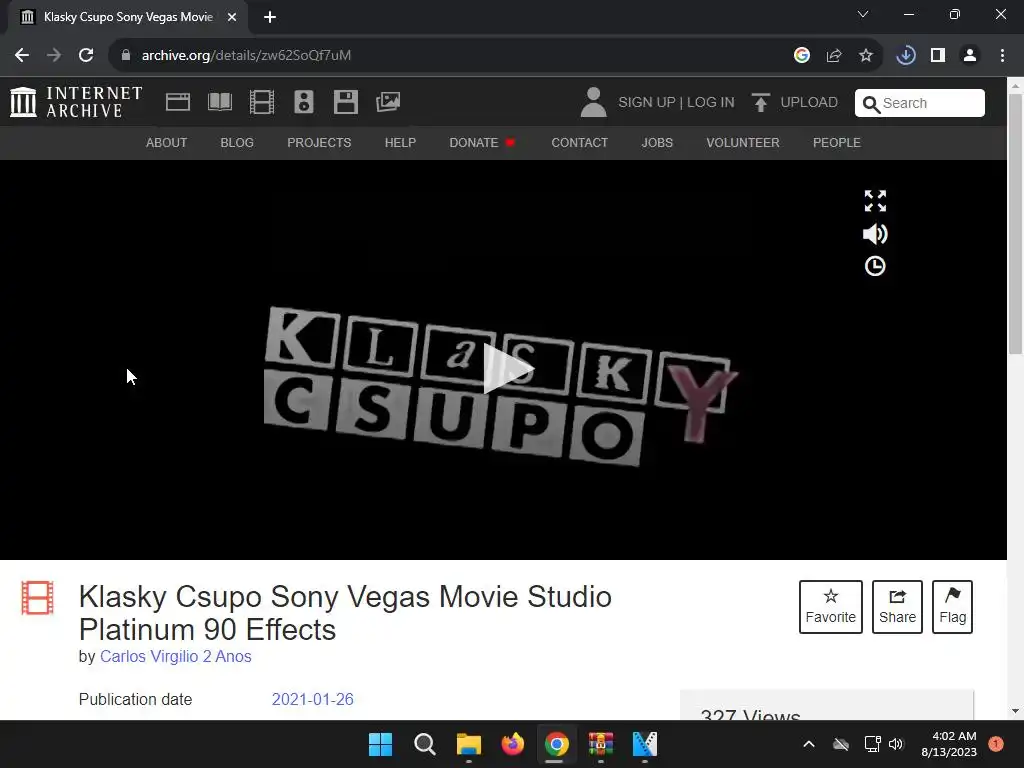Open Firefox from taskbar
Viewport: 1024px width, 768px height.
coord(513,744)
